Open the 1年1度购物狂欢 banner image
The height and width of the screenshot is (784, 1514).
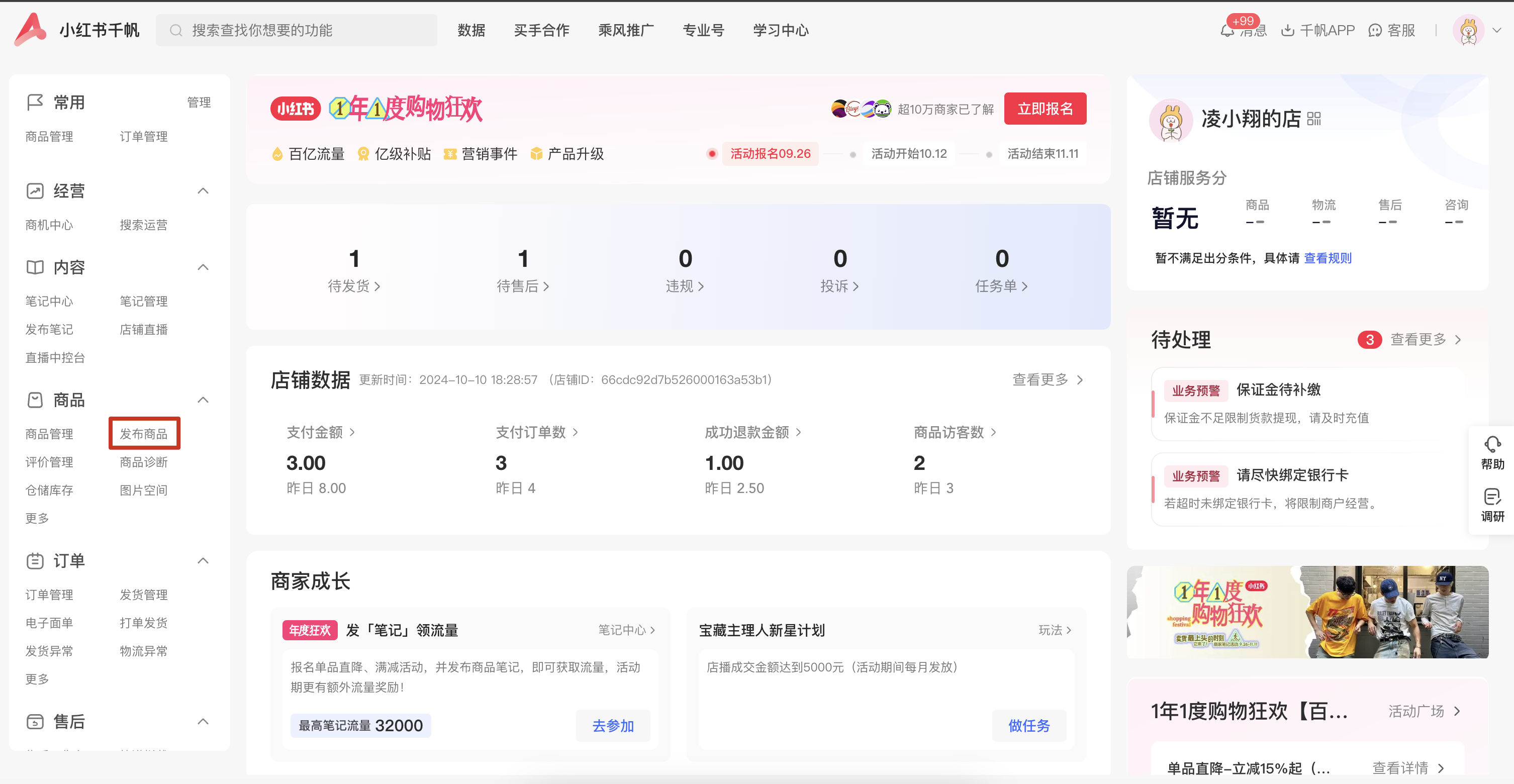(x=1308, y=612)
